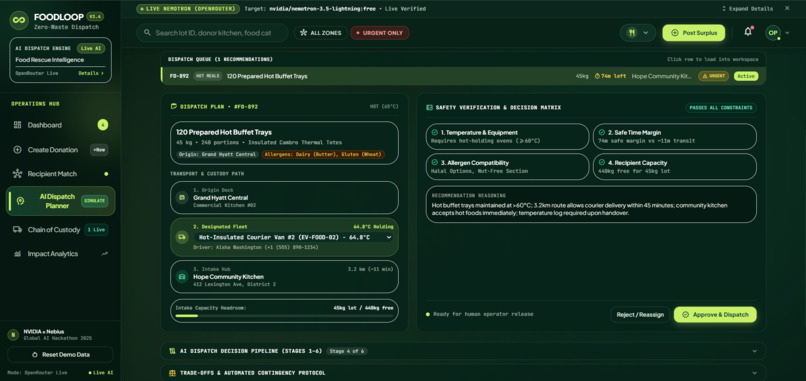The width and height of the screenshot is (806, 381).
Task: Close the top status banner
Action: click(787, 8)
